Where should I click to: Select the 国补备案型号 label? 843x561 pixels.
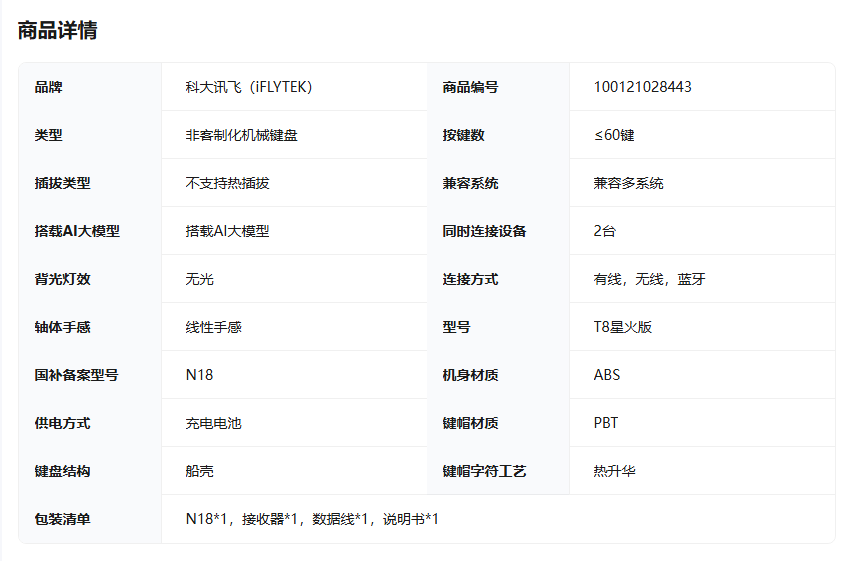click(x=76, y=375)
